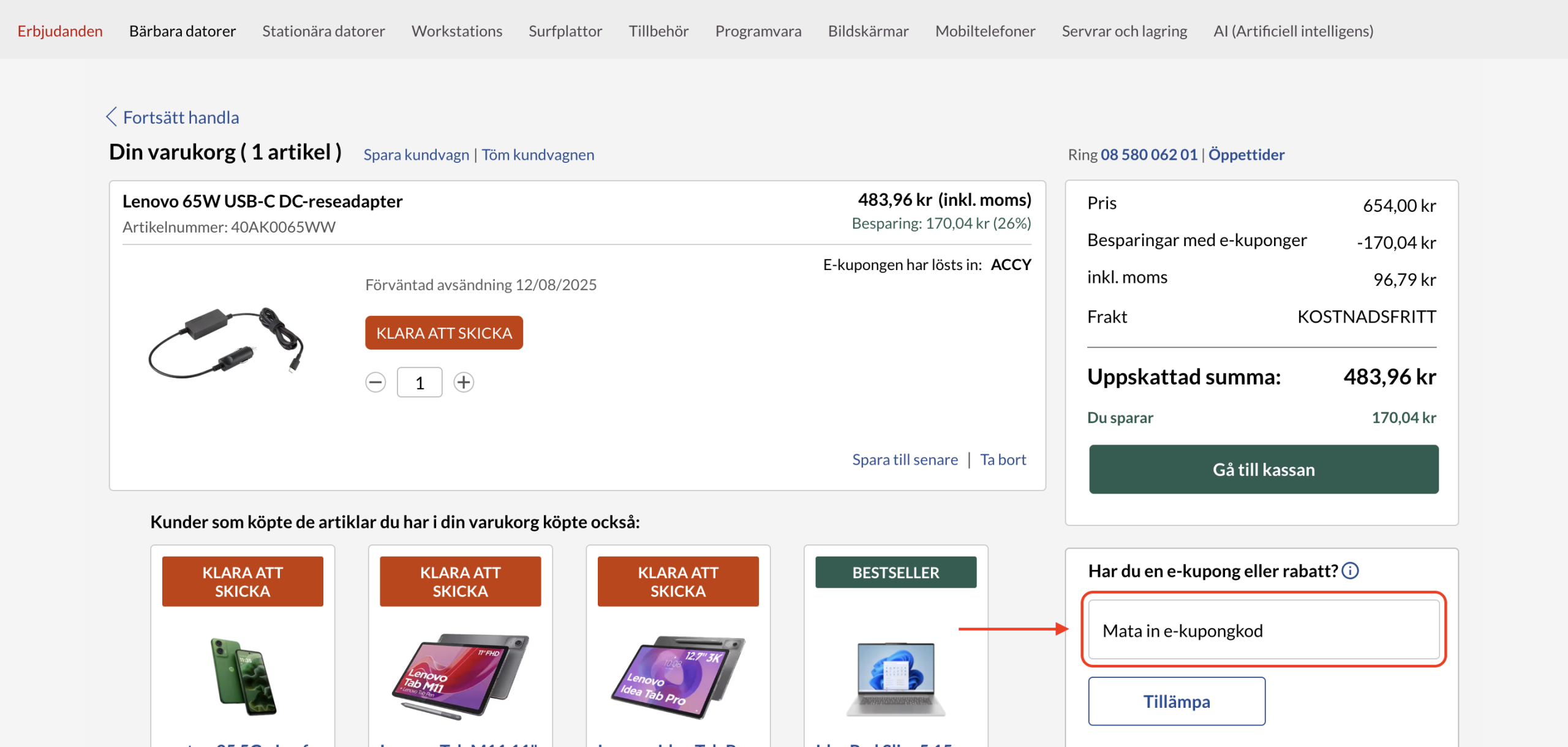
Task: Click KLARA ATT SKICKA badge above green phone
Action: click(x=243, y=581)
